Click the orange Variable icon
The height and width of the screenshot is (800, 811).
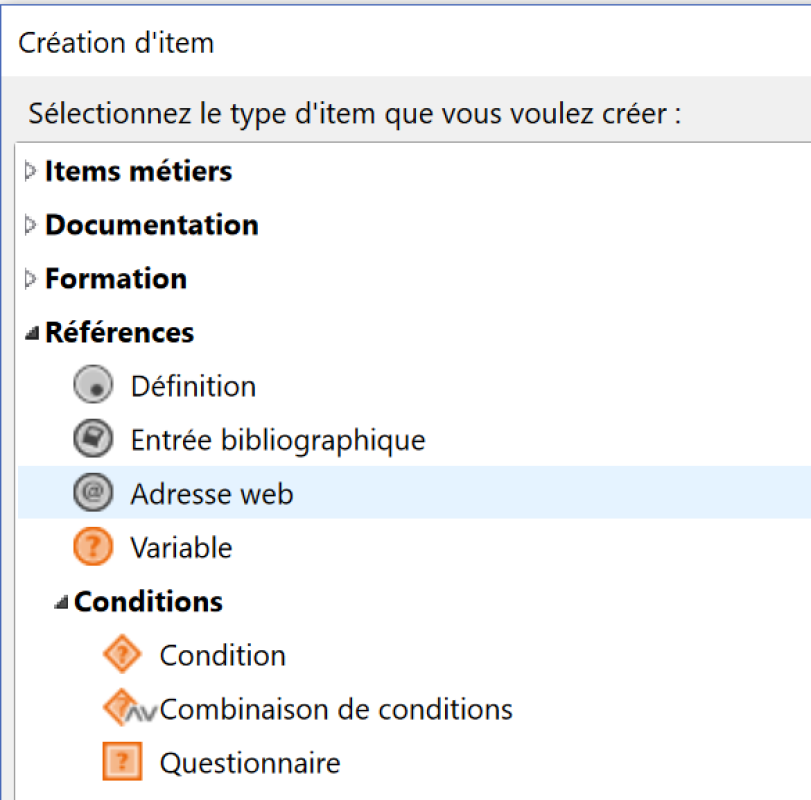click(x=93, y=548)
